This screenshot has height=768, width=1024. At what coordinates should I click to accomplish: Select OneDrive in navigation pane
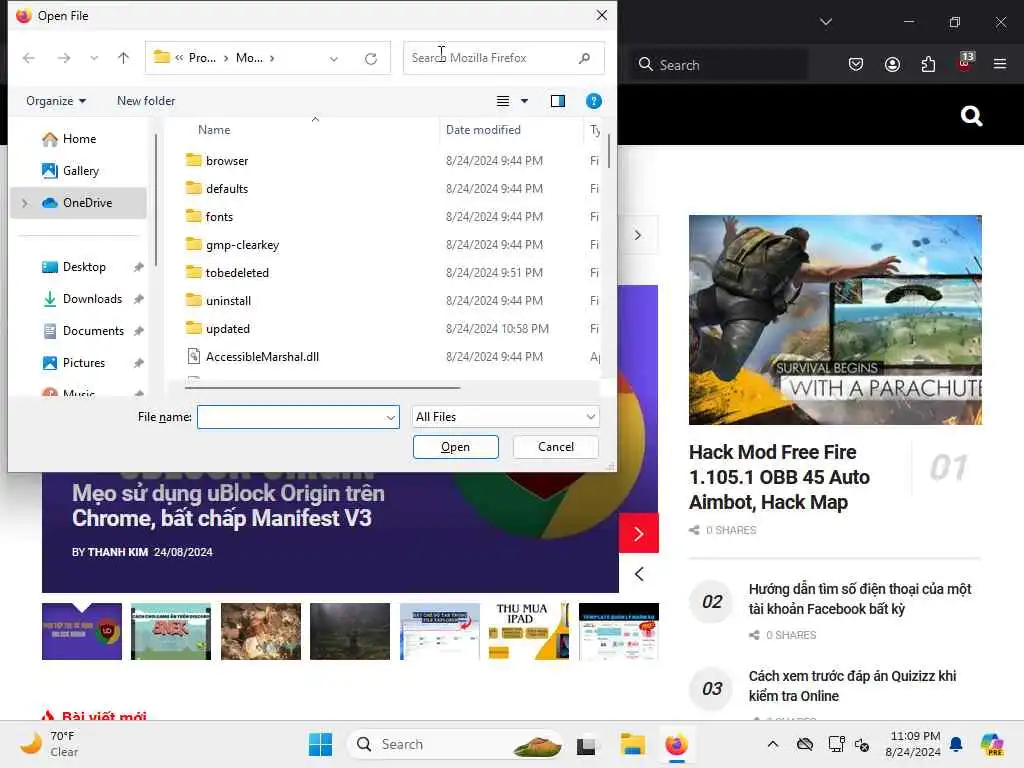(79, 203)
